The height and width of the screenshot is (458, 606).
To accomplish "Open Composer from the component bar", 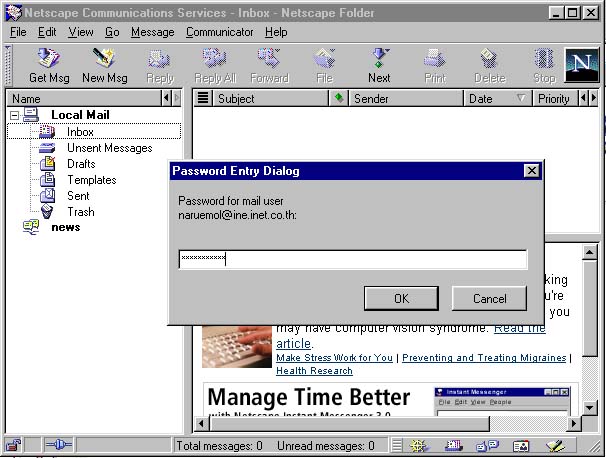I will [555, 446].
